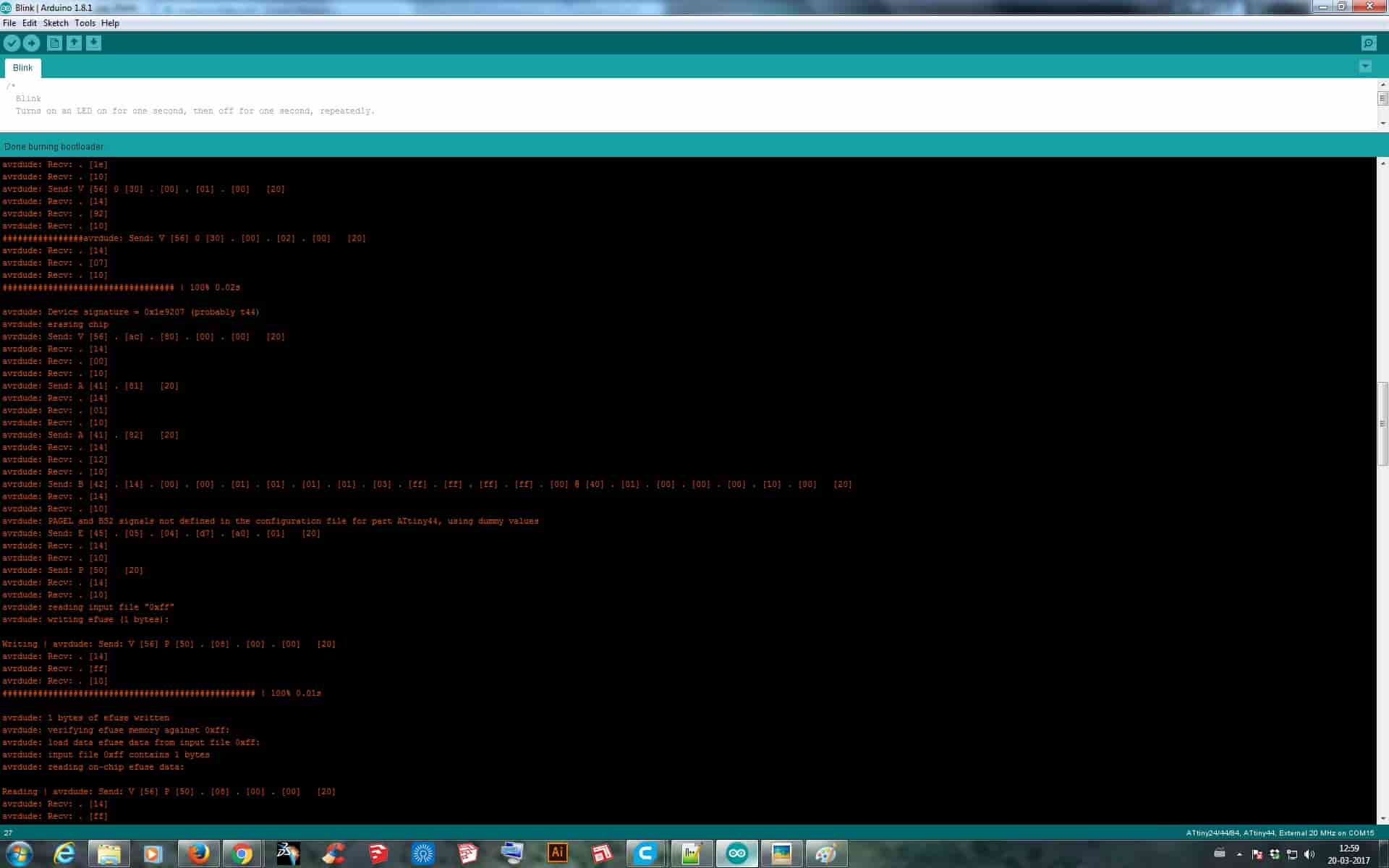
Task: Open the blue circular-burst app icon in taskbar
Action: point(422,854)
